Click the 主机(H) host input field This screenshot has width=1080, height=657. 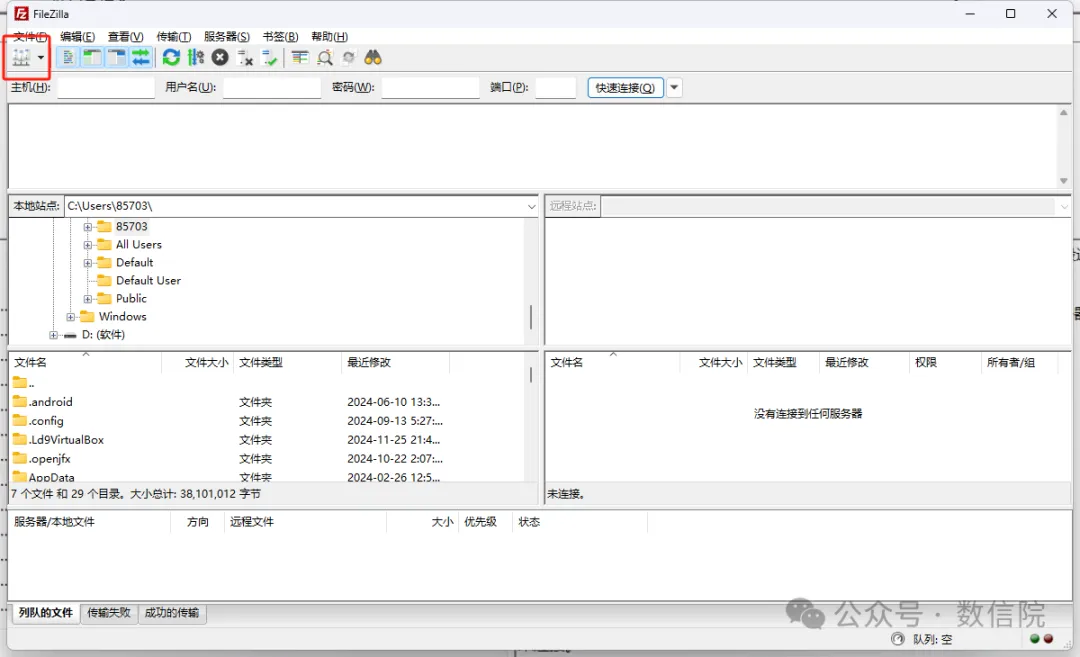pyautogui.click(x=106, y=88)
